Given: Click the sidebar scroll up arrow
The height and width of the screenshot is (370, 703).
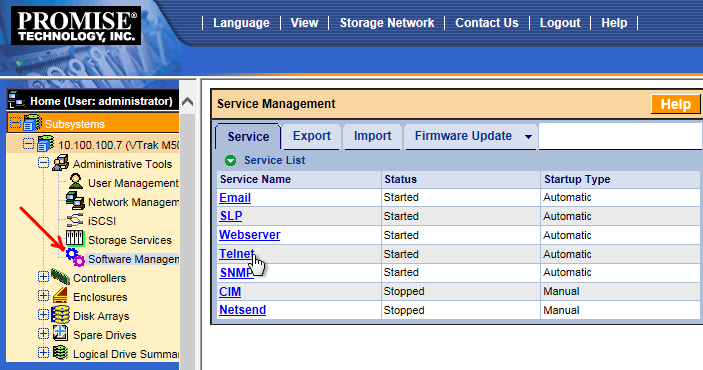Looking at the screenshot, I should (187, 102).
